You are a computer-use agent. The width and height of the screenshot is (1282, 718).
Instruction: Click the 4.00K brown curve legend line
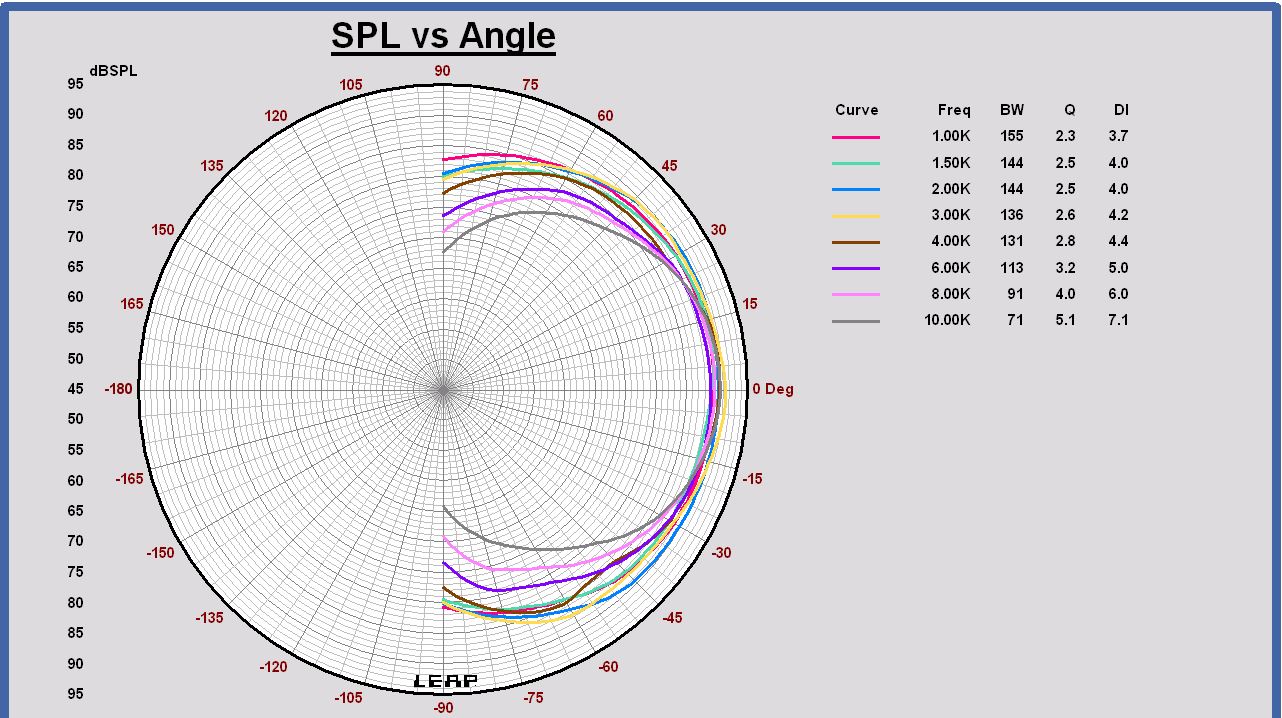(856, 242)
